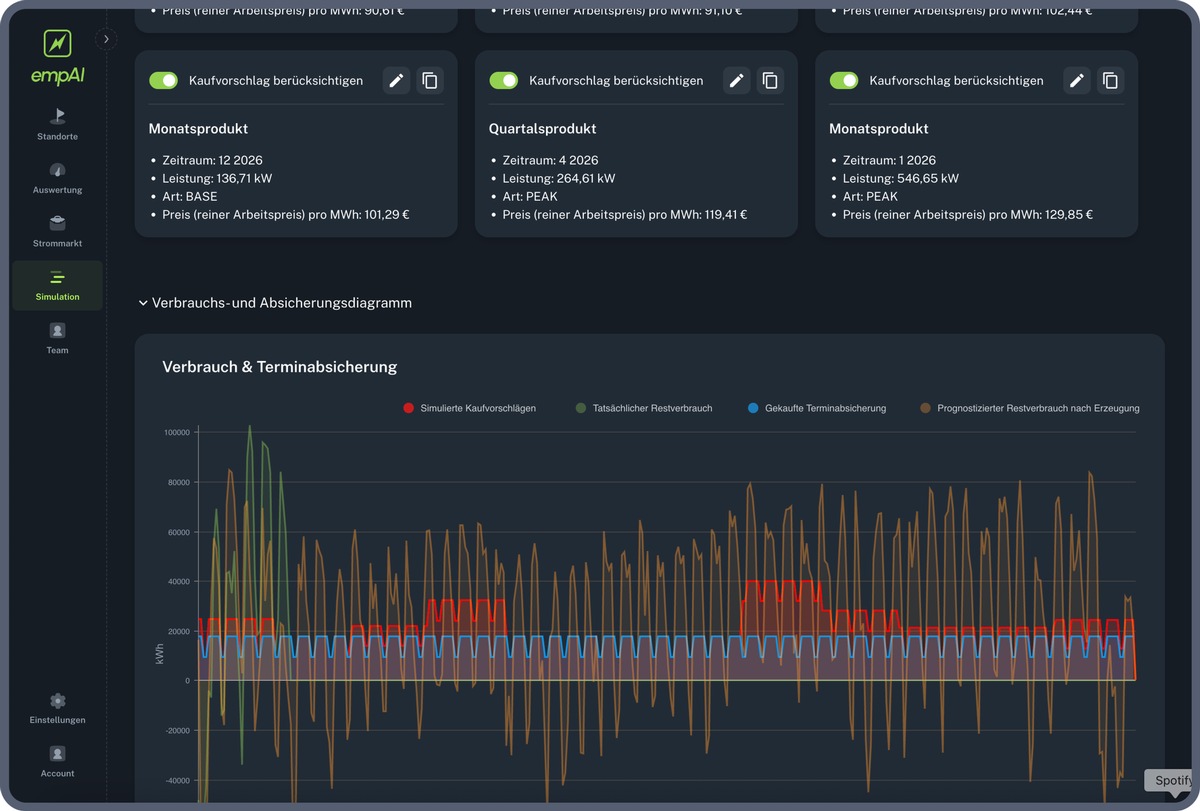This screenshot has height=811, width=1200.
Task: Duplicate the Monatsprodukt 12 2026 BASE card
Action: pyautogui.click(x=430, y=81)
